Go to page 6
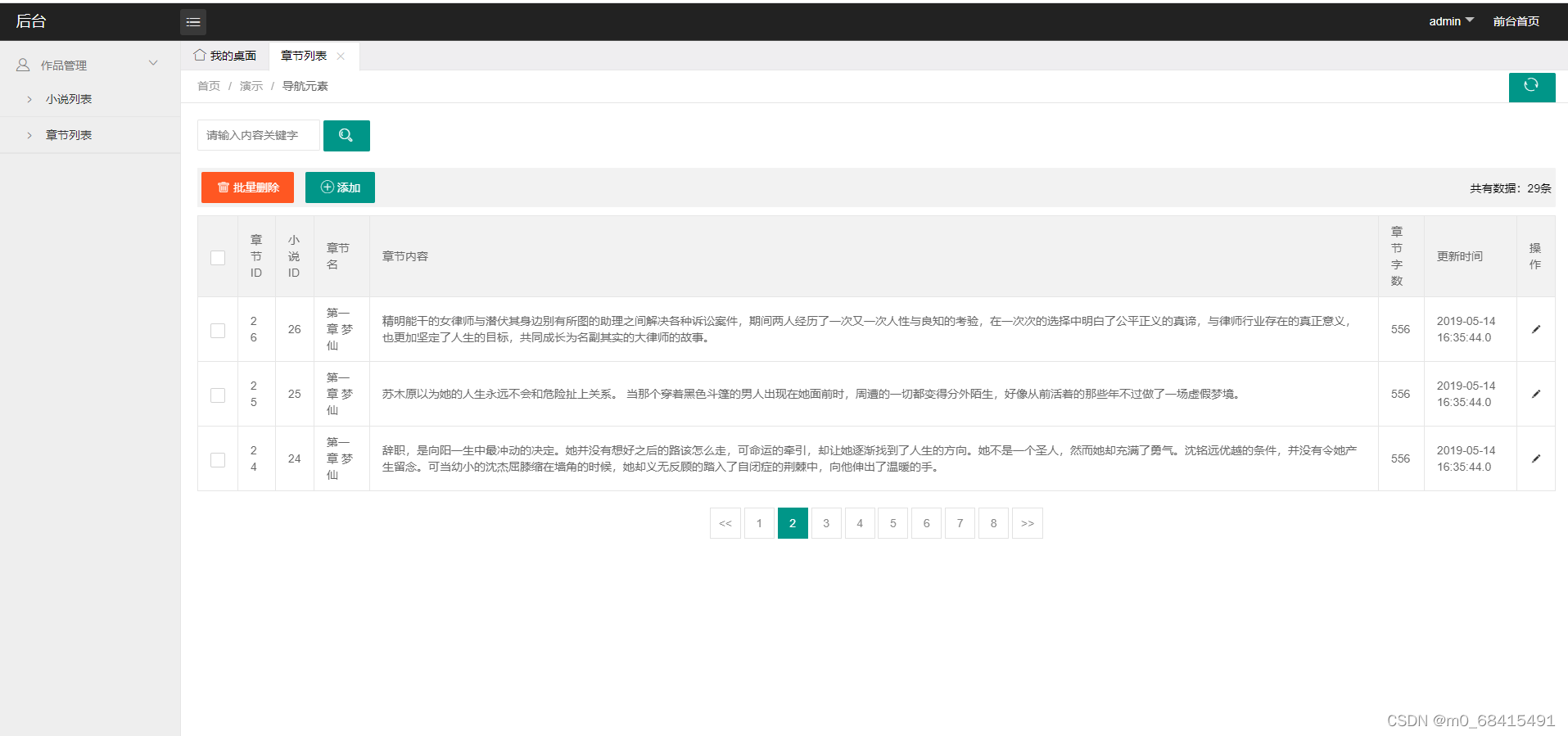1568x736 pixels. pyautogui.click(x=927, y=523)
